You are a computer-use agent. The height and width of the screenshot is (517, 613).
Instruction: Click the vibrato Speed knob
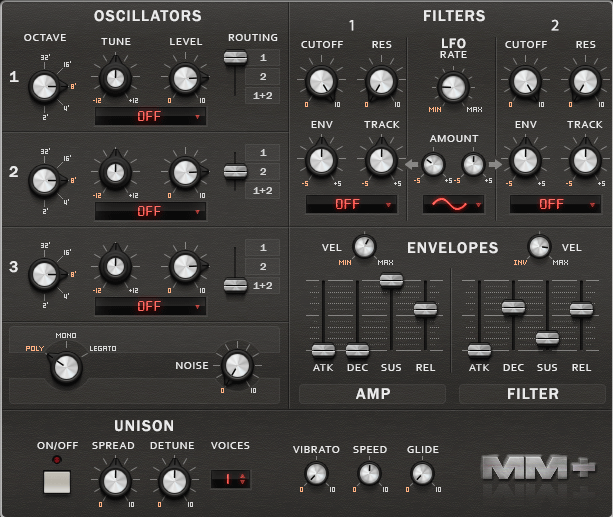(x=369, y=474)
